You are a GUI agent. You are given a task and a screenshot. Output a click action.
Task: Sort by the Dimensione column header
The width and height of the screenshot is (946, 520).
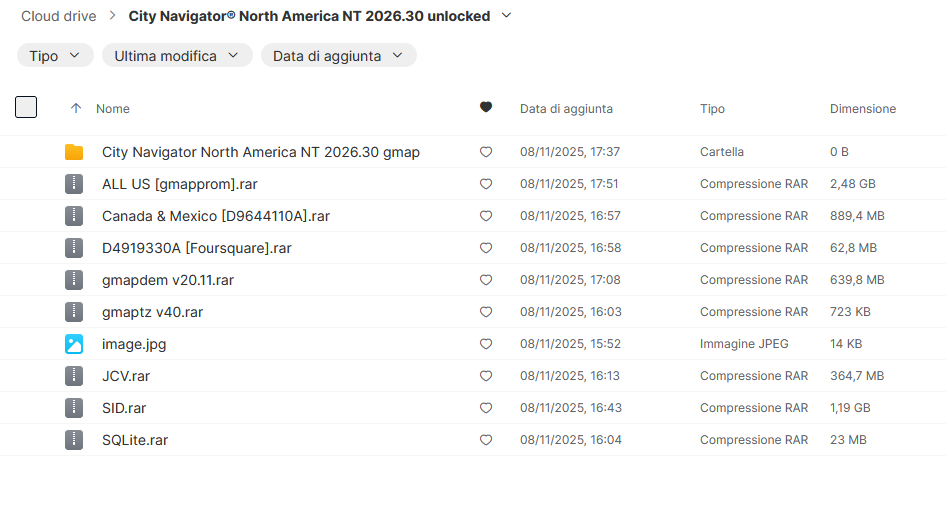pyautogui.click(x=862, y=108)
